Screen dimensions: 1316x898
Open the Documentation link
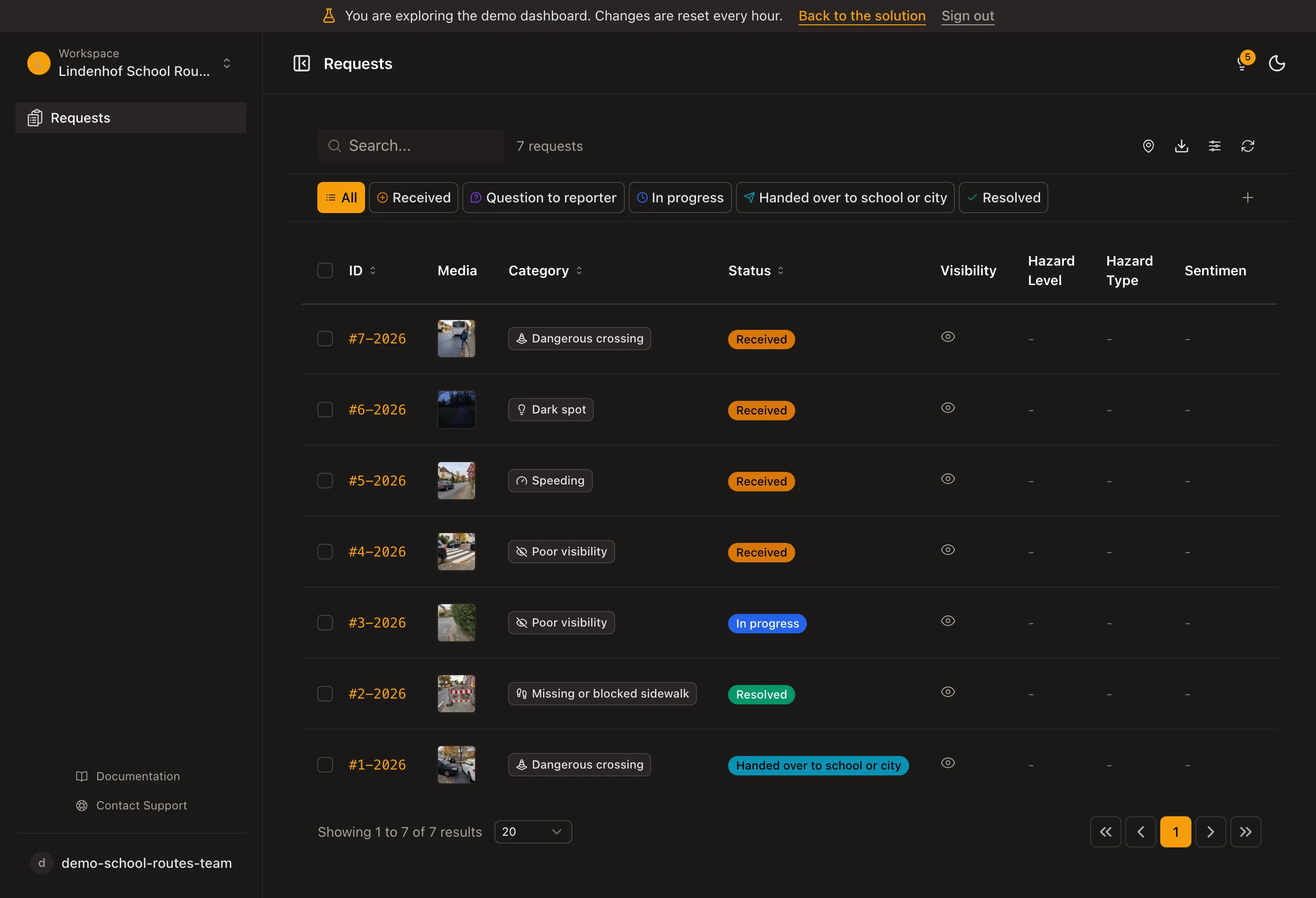tap(128, 776)
